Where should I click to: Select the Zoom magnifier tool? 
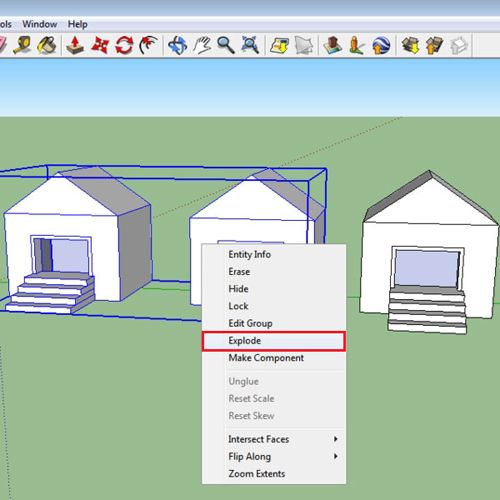(x=226, y=45)
